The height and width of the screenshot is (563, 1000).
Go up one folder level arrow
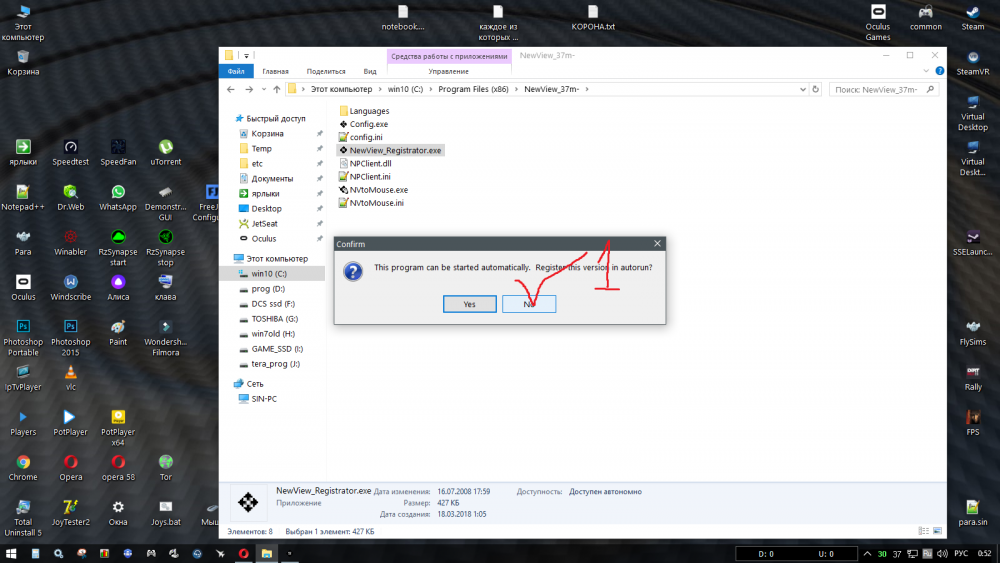(276, 89)
